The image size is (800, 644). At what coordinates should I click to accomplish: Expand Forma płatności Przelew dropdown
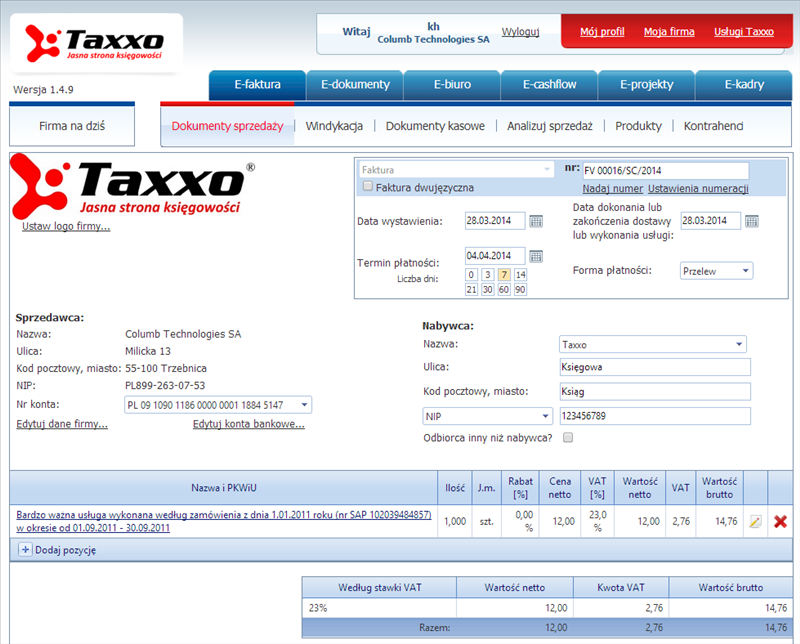(716, 271)
